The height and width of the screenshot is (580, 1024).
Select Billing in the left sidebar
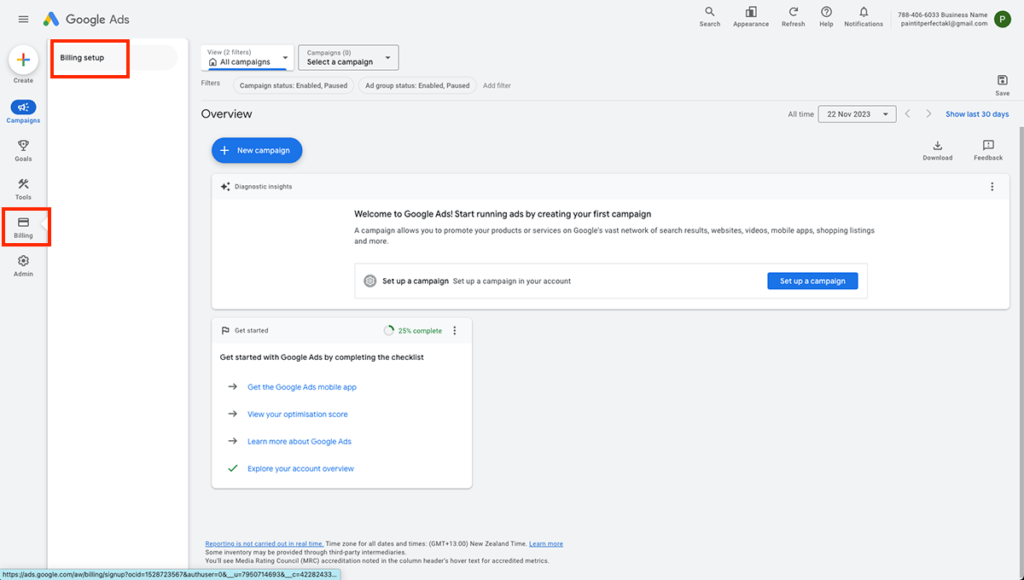tap(23, 227)
